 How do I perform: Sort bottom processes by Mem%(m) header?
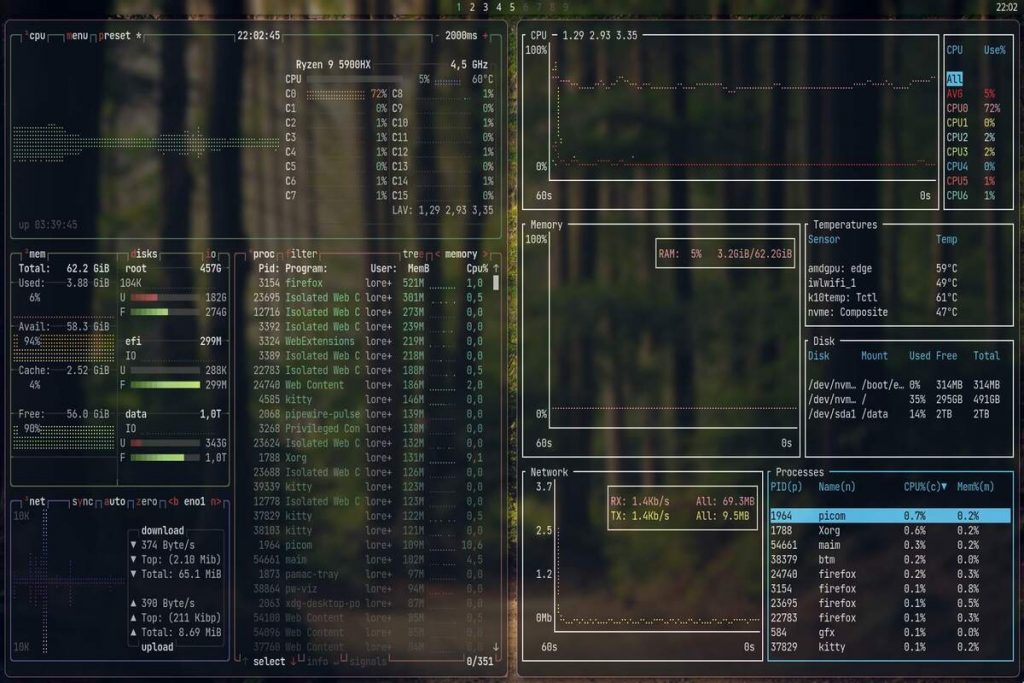click(974, 487)
